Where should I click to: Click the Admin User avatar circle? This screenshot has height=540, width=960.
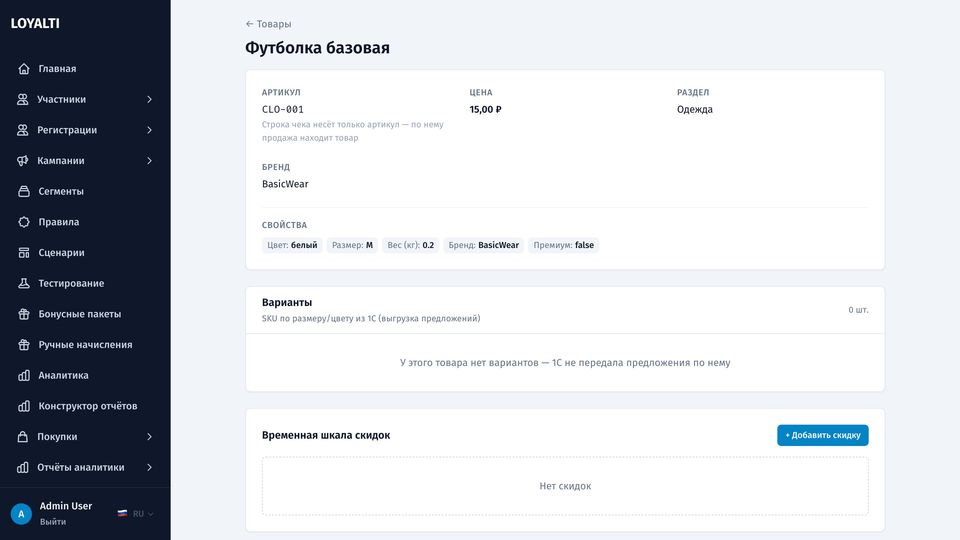[x=21, y=514]
